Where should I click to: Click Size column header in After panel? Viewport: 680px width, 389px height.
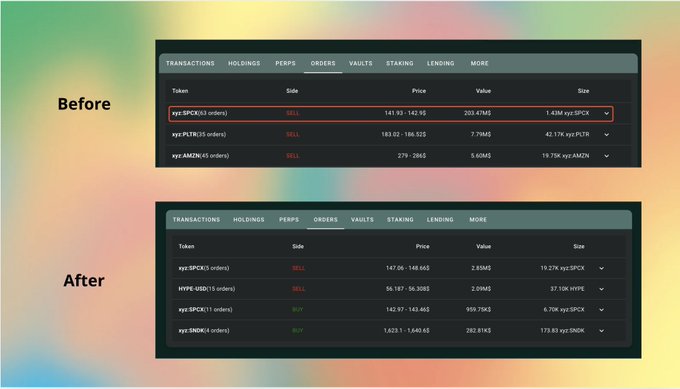tap(579, 246)
